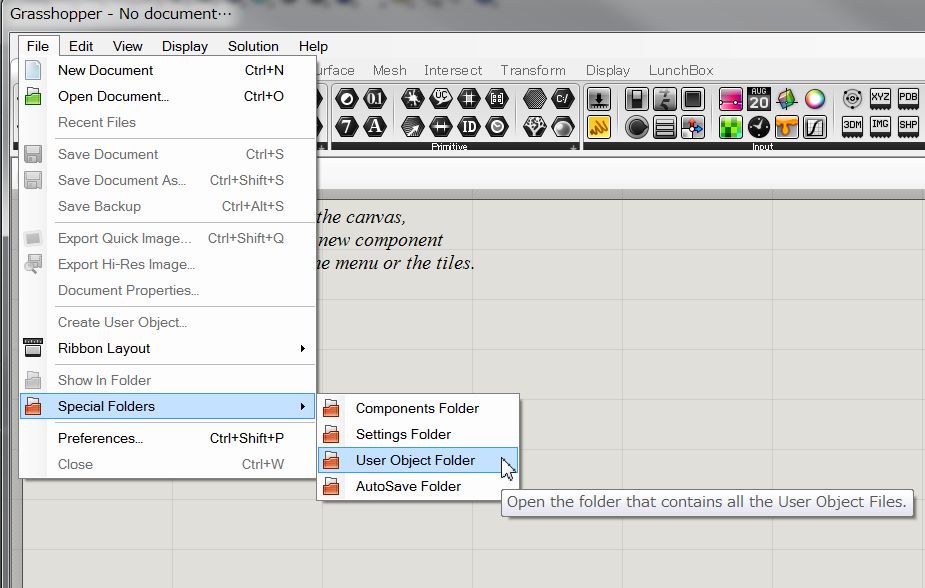The image size is (925, 588).
Task: Open the View menu
Action: [x=127, y=46]
